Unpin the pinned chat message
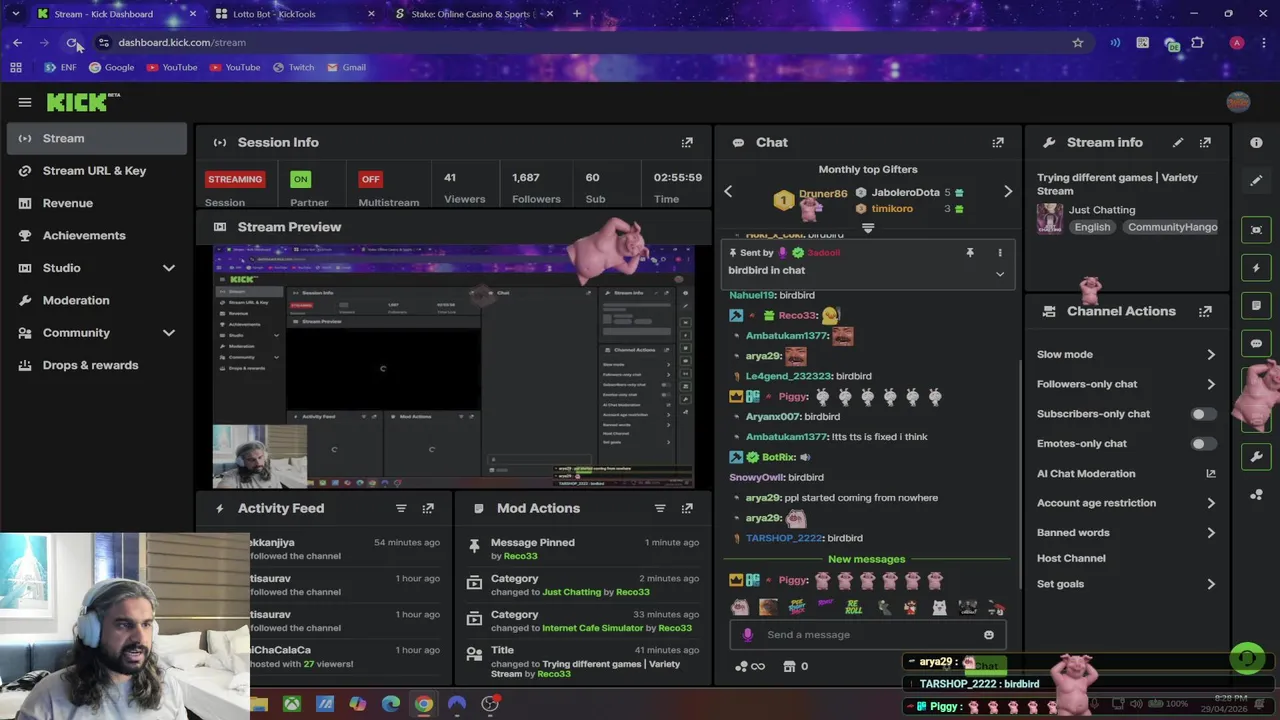This screenshot has height=720, width=1280. click(969, 253)
